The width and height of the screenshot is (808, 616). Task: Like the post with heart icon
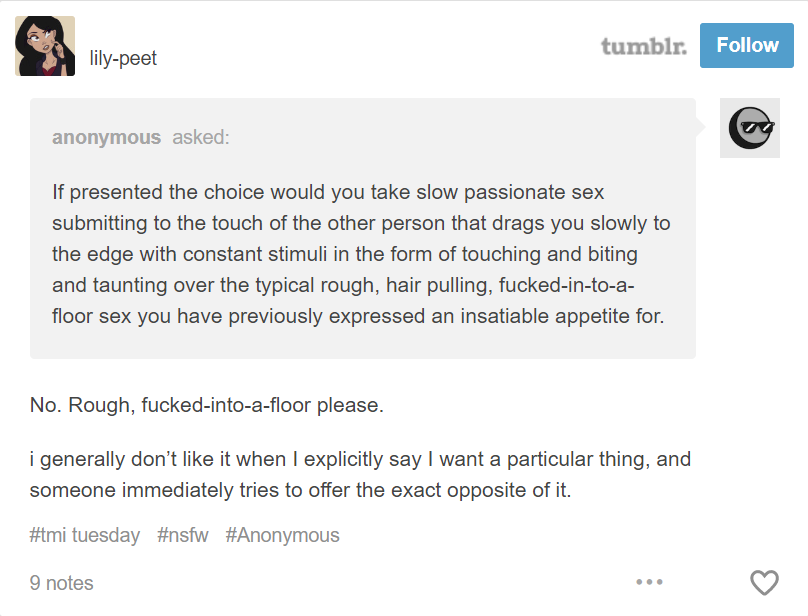764,582
